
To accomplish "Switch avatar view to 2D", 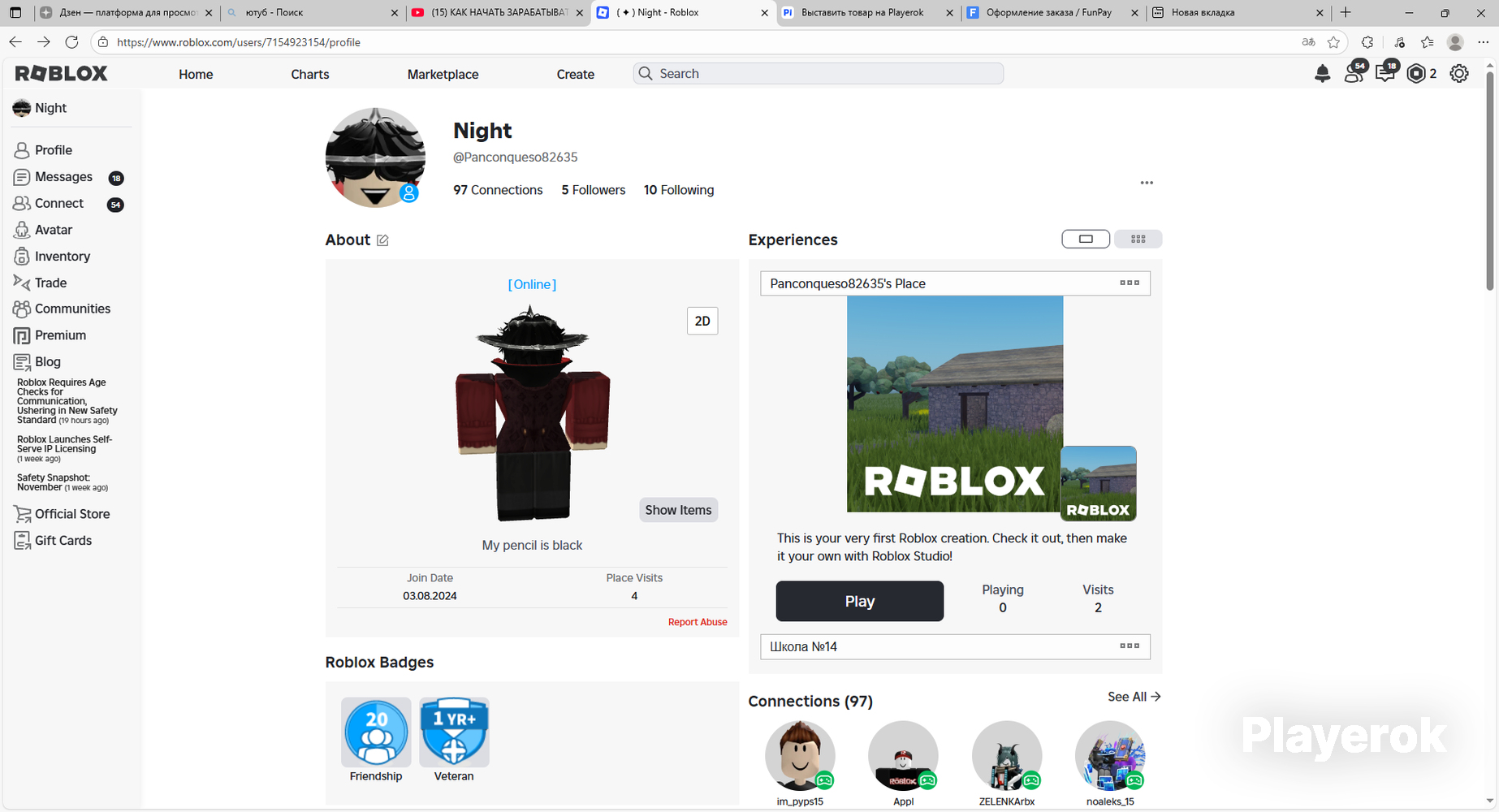I will pyautogui.click(x=702, y=321).
